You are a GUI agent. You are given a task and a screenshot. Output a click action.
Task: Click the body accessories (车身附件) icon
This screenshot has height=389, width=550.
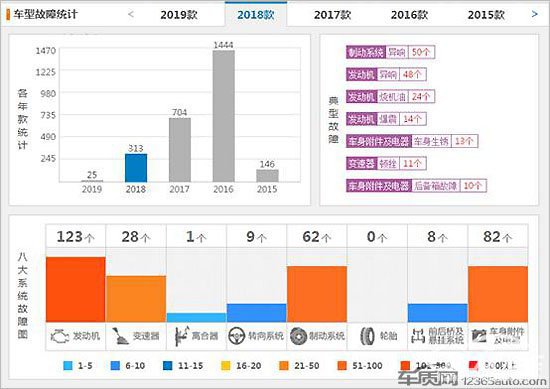[x=479, y=336]
